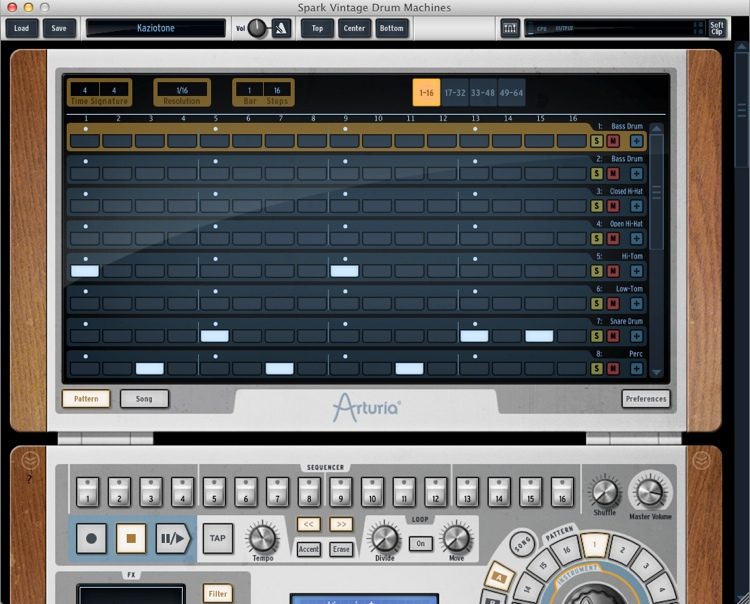Mute the 2: Bass Drum track
This screenshot has width=750, height=604.
coord(613,174)
